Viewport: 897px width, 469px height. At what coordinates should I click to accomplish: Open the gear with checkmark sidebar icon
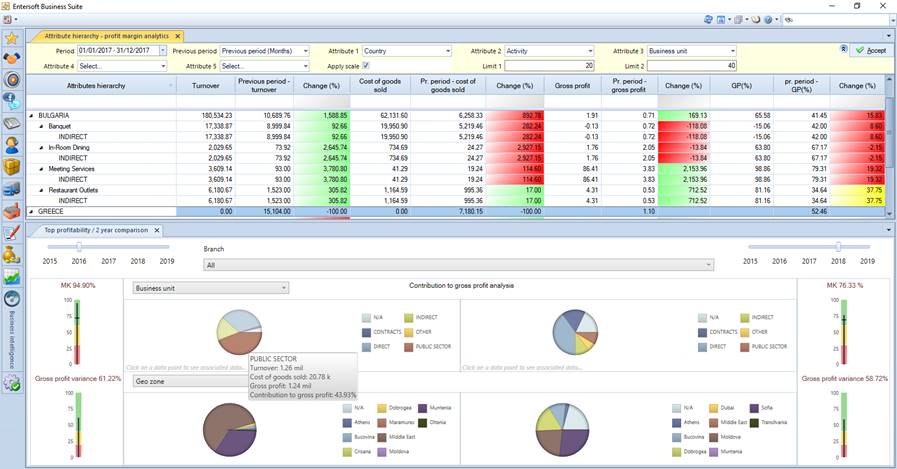(x=12, y=381)
